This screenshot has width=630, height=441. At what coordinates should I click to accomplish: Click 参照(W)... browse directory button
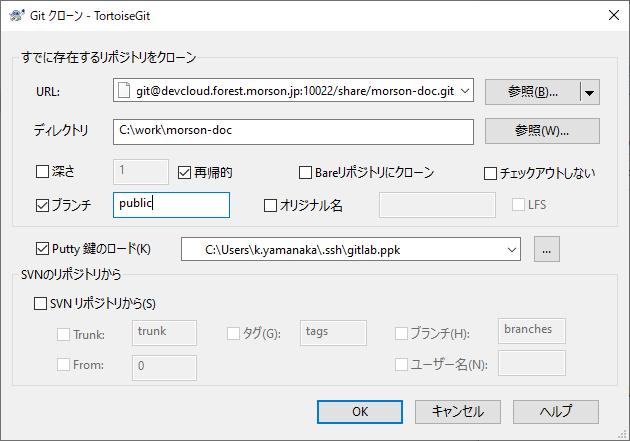pos(541,131)
